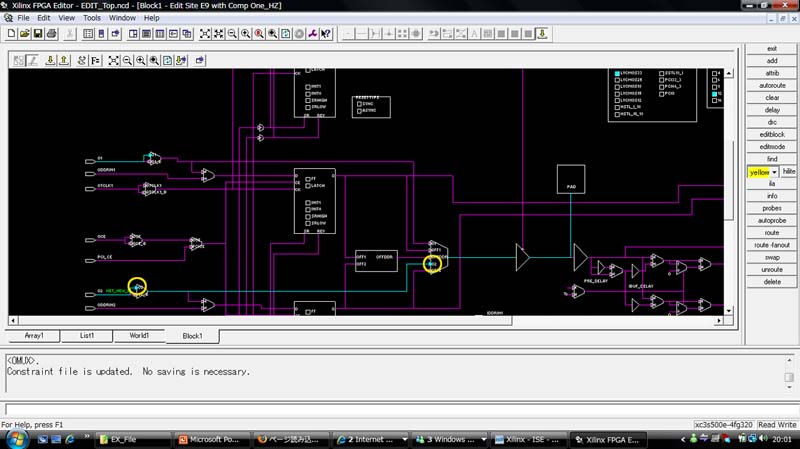The height and width of the screenshot is (449, 800).
Task: Save the design with floppy icon
Action: (x=38, y=34)
